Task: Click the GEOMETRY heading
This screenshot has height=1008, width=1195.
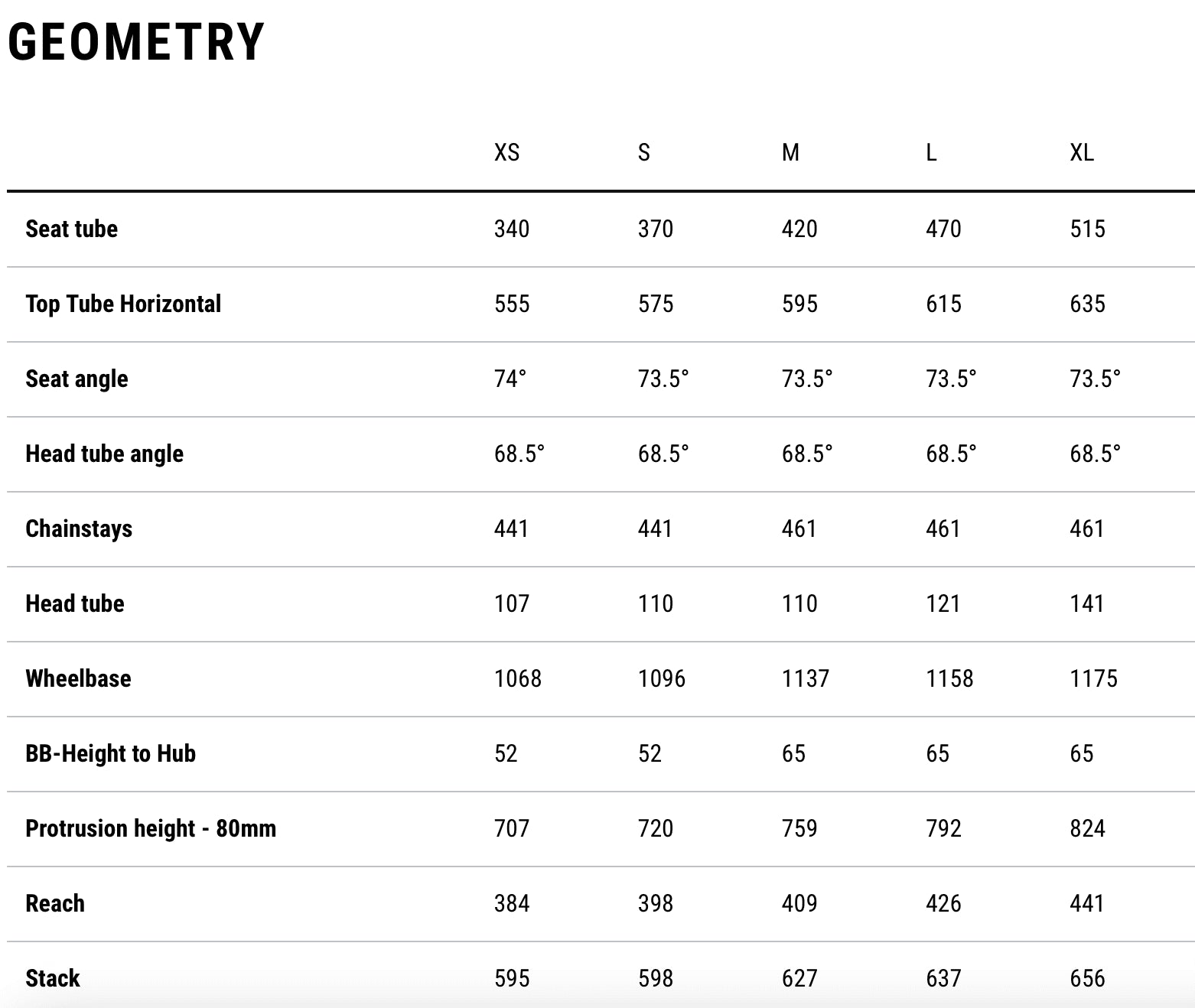Action: [x=136, y=42]
